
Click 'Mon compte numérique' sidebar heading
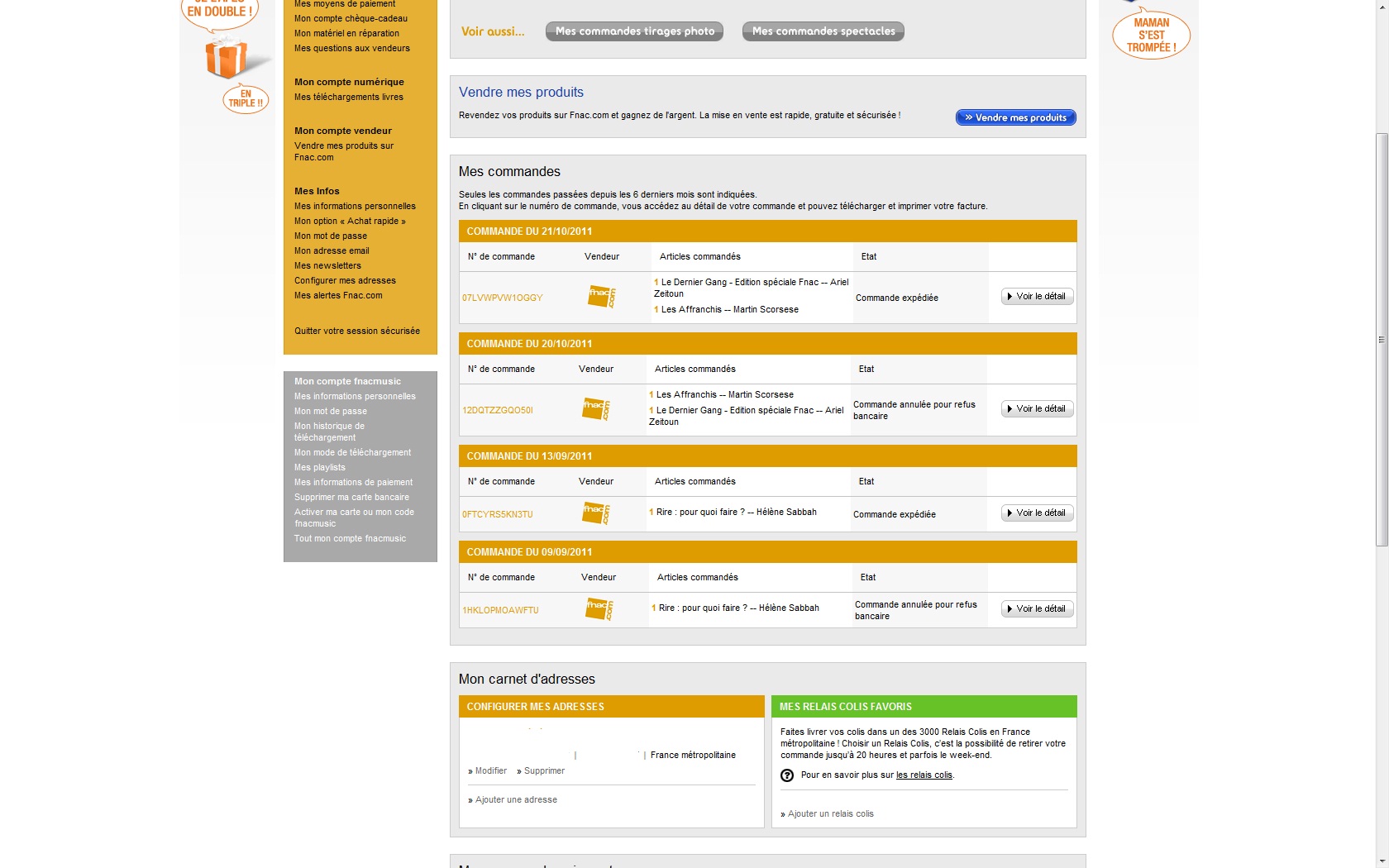tap(349, 82)
